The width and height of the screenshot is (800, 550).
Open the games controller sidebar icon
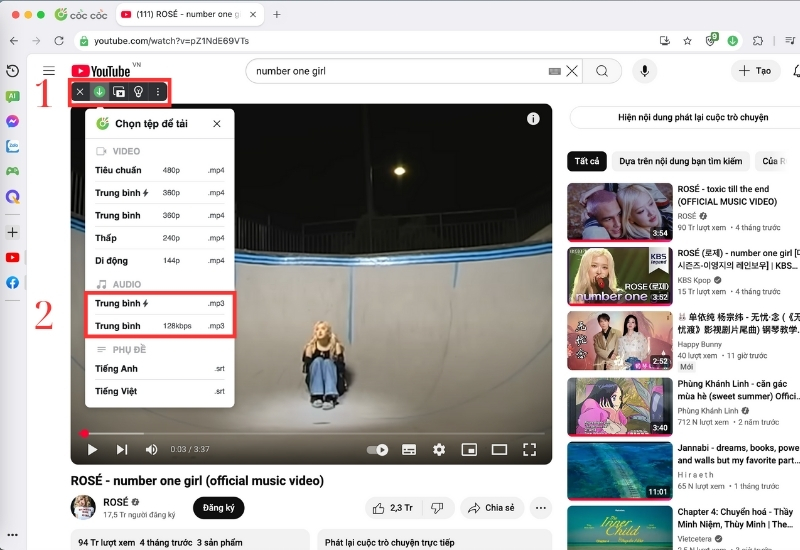(x=13, y=171)
